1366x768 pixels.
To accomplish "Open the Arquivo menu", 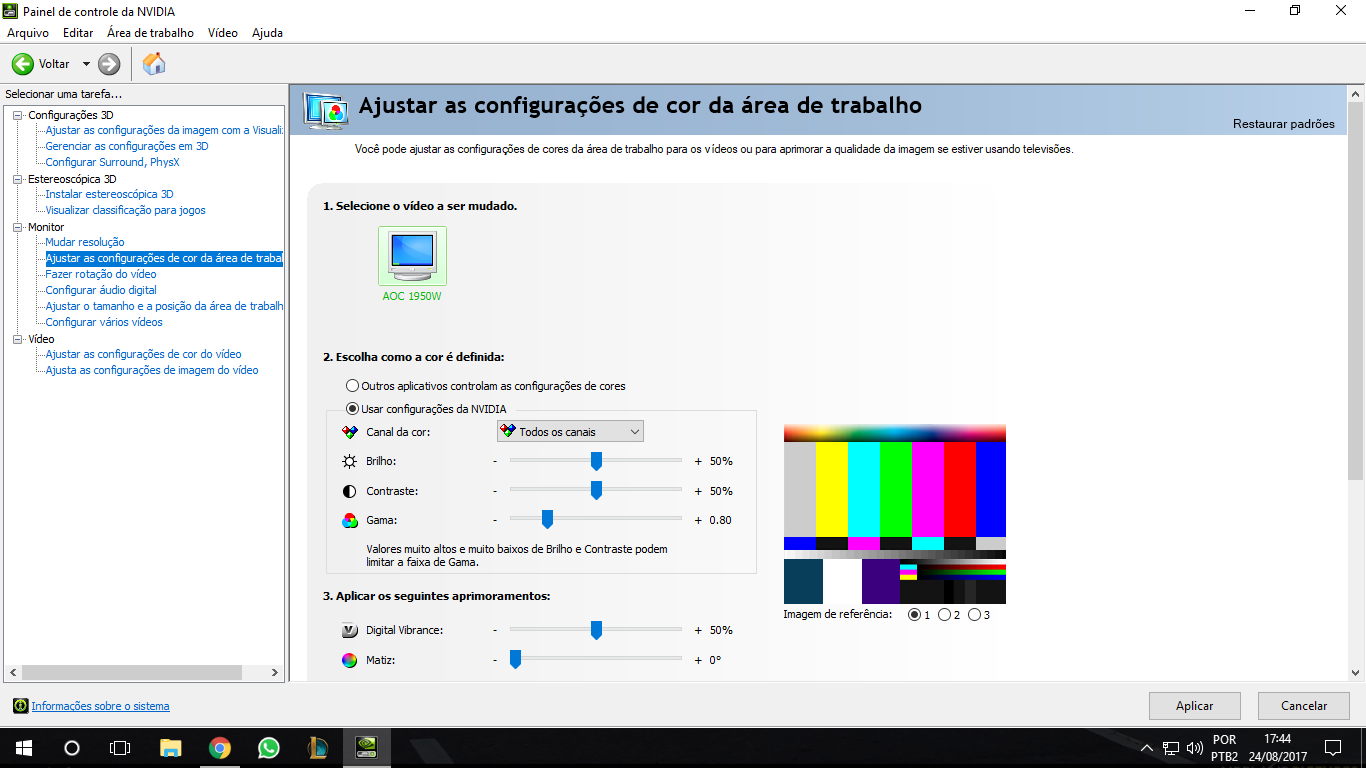I will (x=28, y=33).
